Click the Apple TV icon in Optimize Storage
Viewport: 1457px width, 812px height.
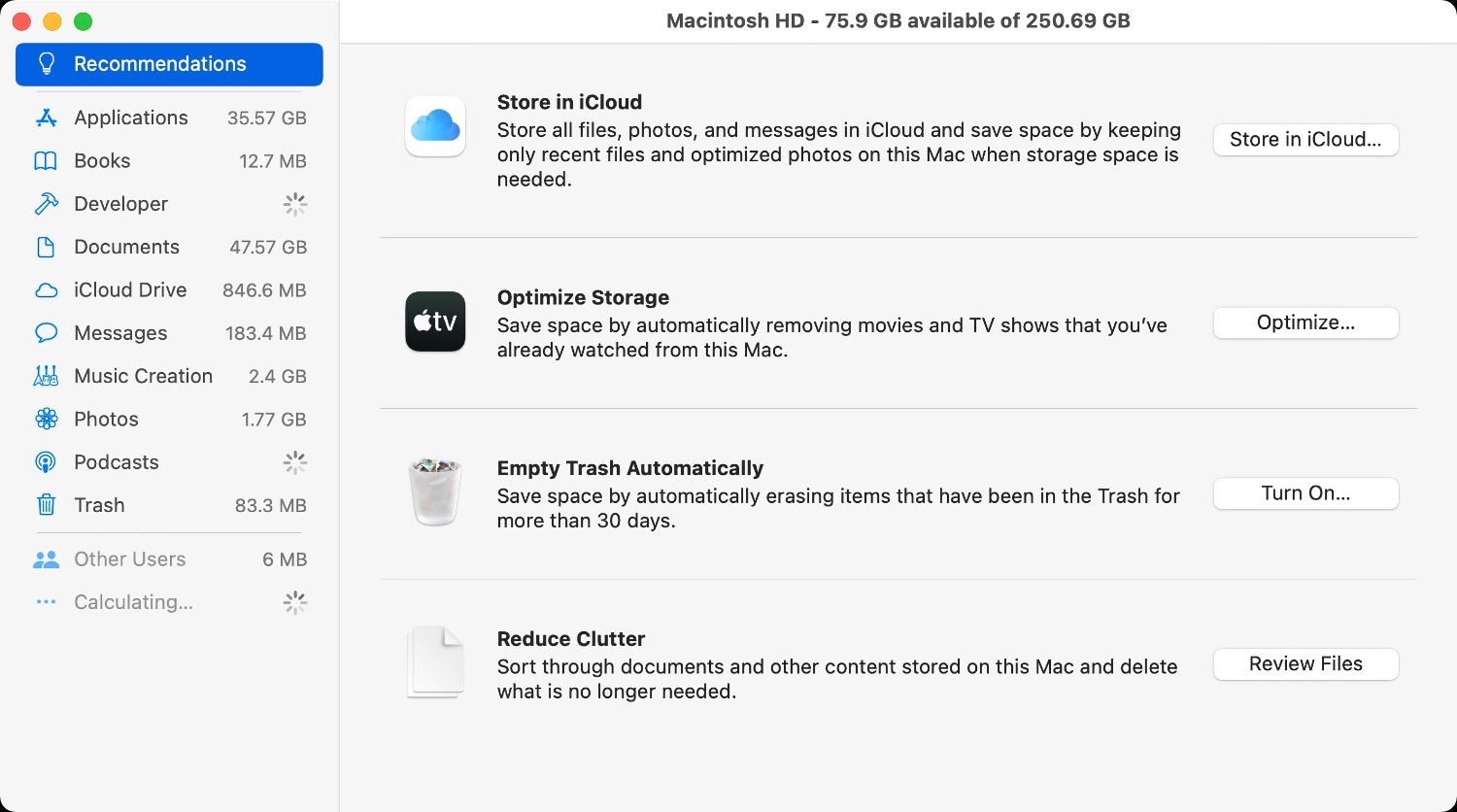tap(434, 322)
